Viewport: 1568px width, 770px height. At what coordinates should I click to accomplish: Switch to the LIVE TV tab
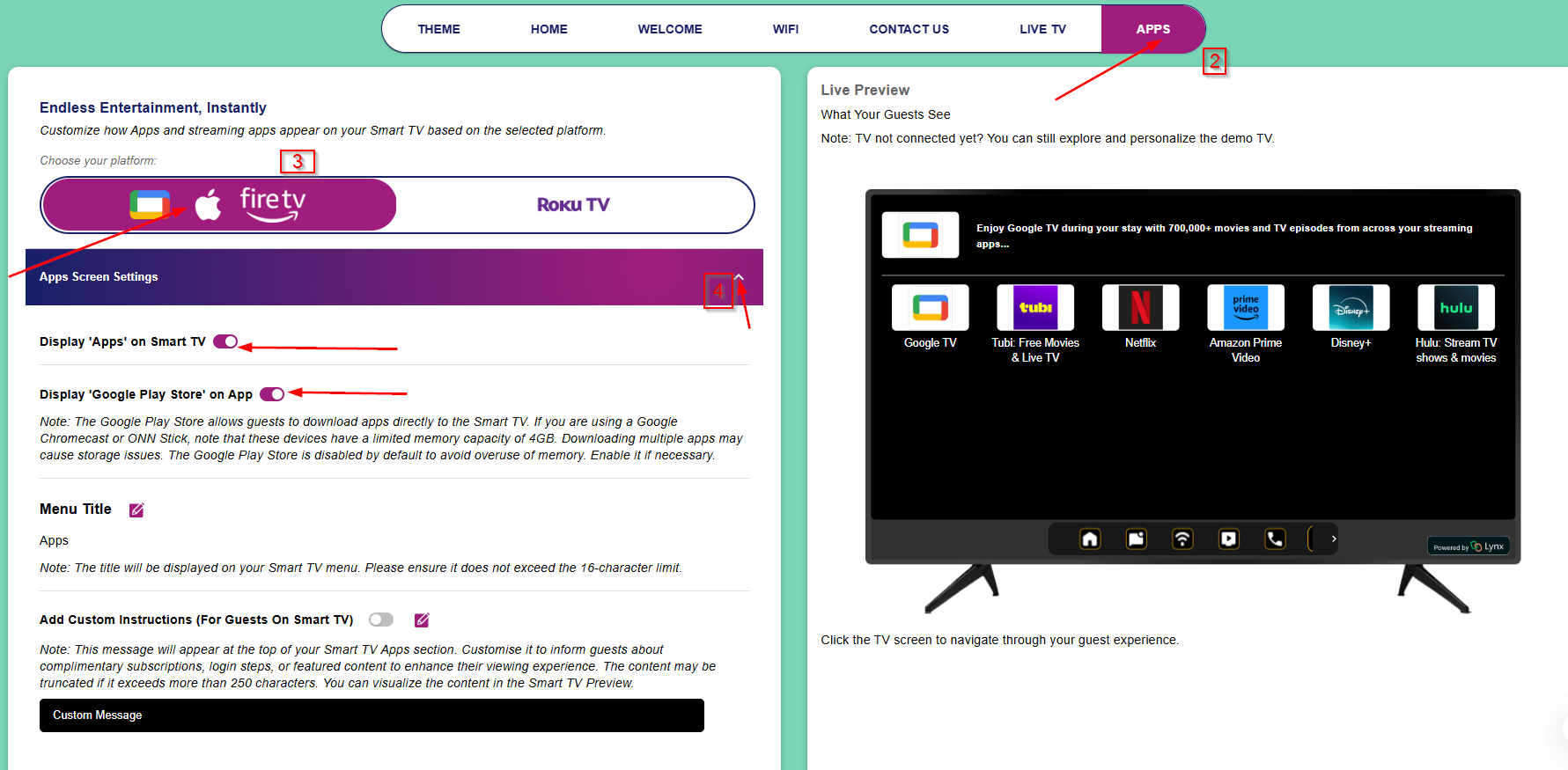pyautogui.click(x=1042, y=29)
